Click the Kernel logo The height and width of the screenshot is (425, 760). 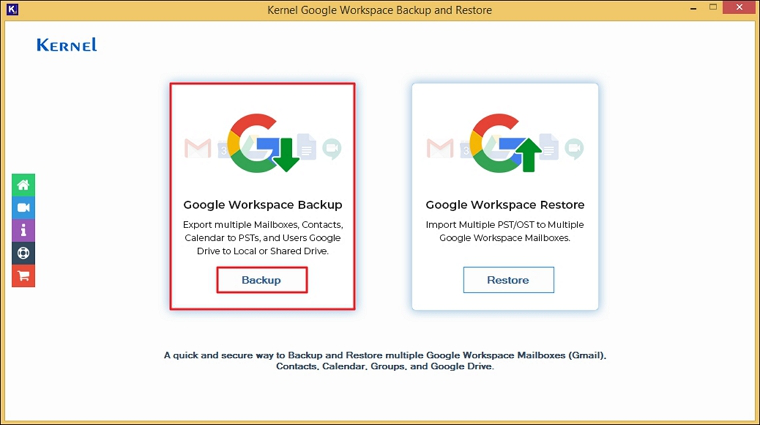point(67,45)
